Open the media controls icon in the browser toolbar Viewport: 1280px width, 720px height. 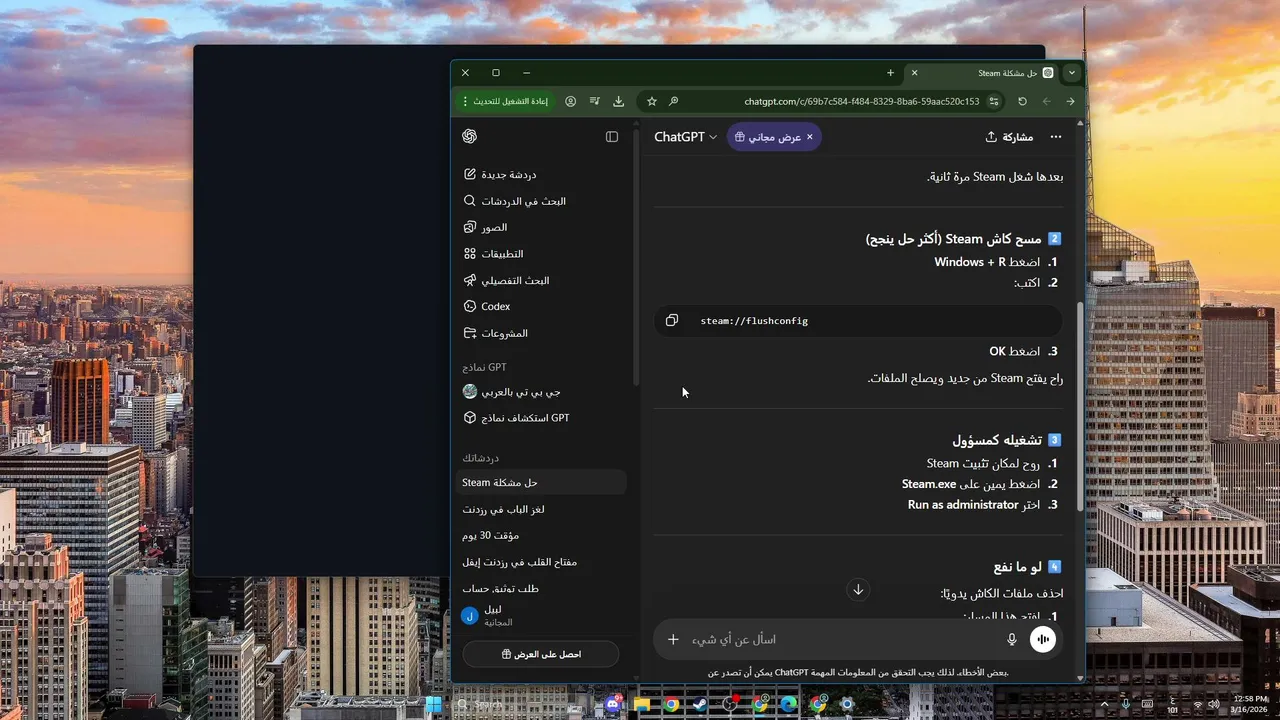click(x=595, y=101)
